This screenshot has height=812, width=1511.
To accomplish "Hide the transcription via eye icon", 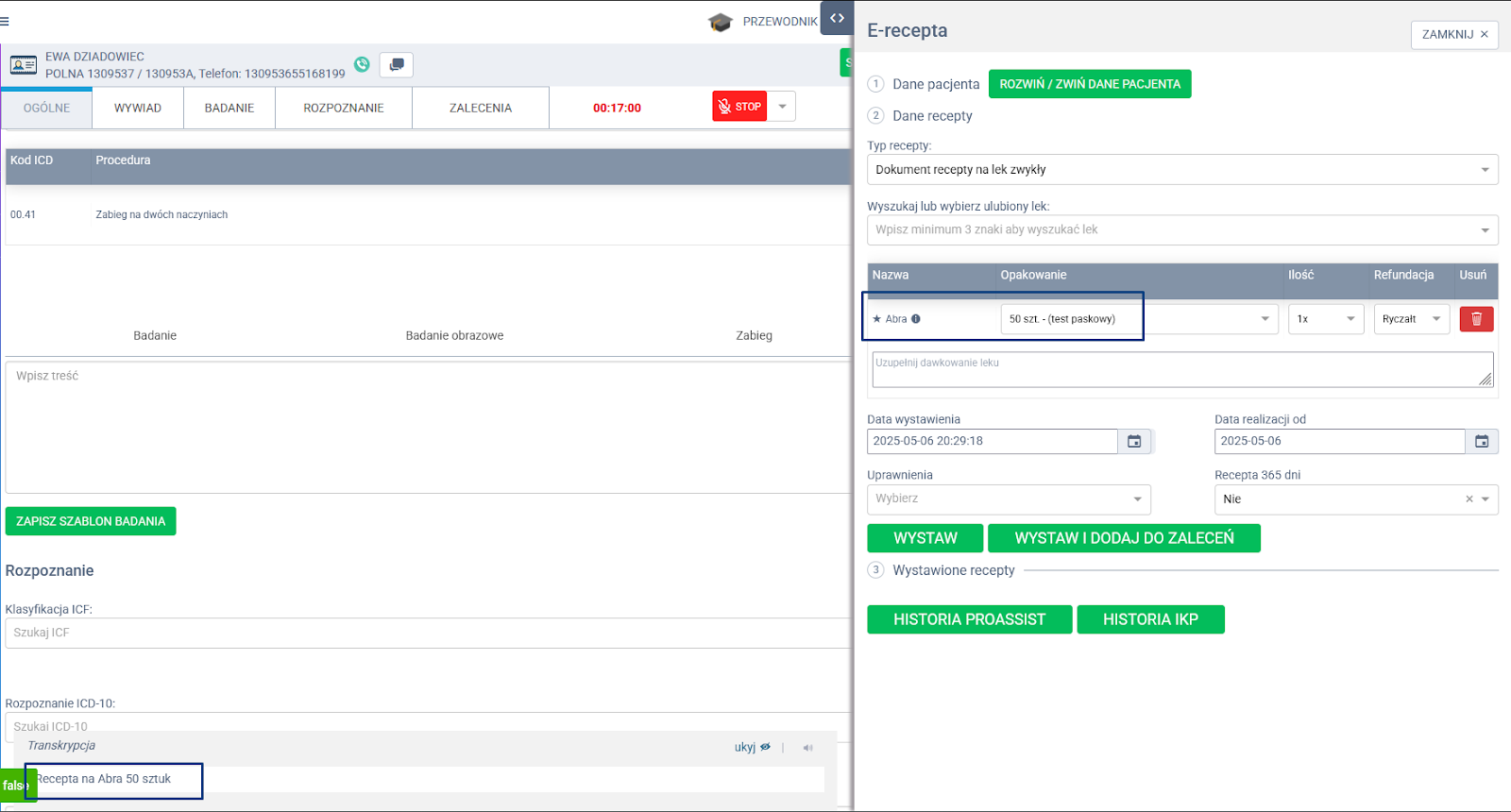I will click(x=765, y=747).
